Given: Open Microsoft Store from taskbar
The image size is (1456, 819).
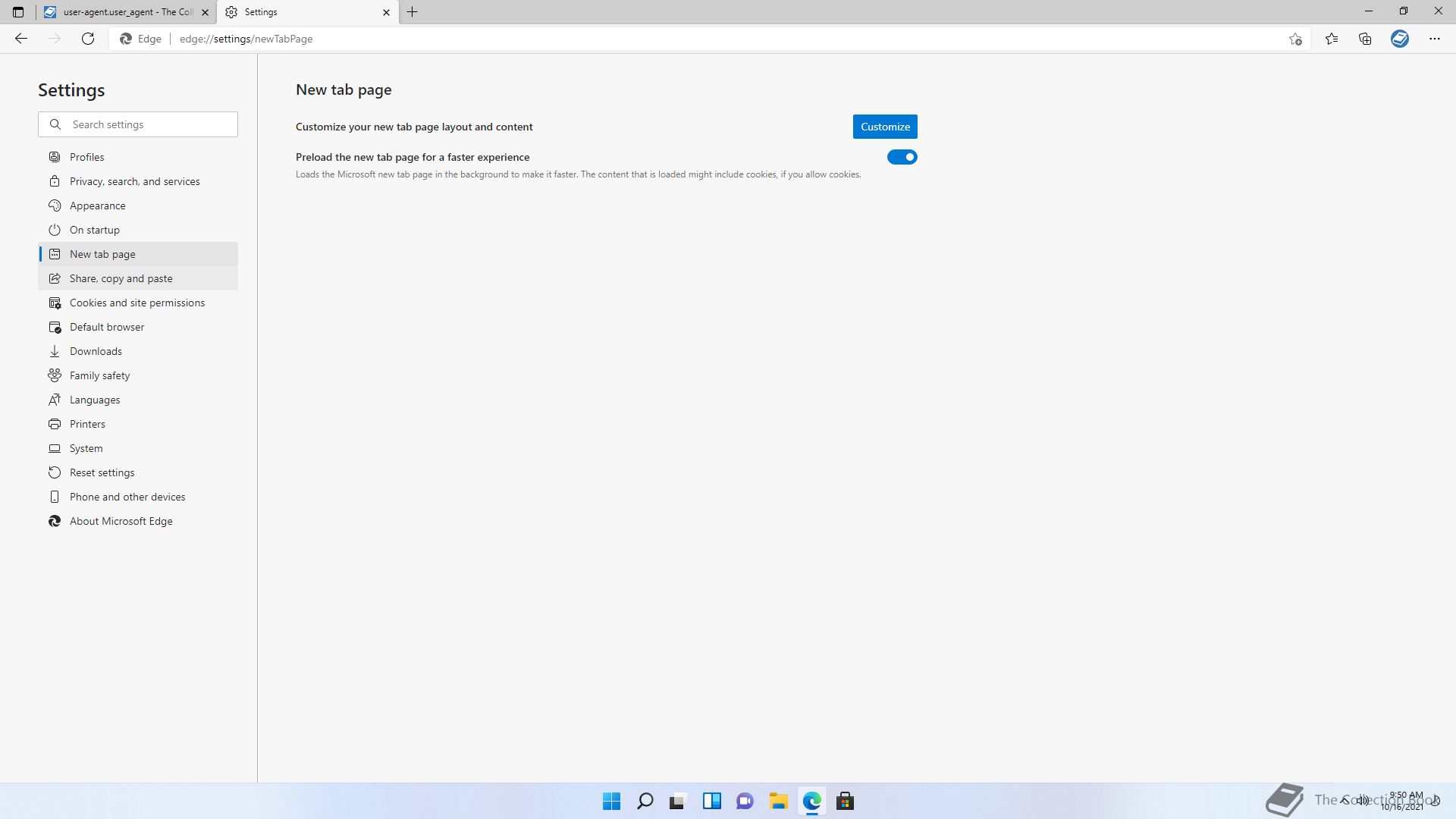Looking at the screenshot, I should (845, 801).
